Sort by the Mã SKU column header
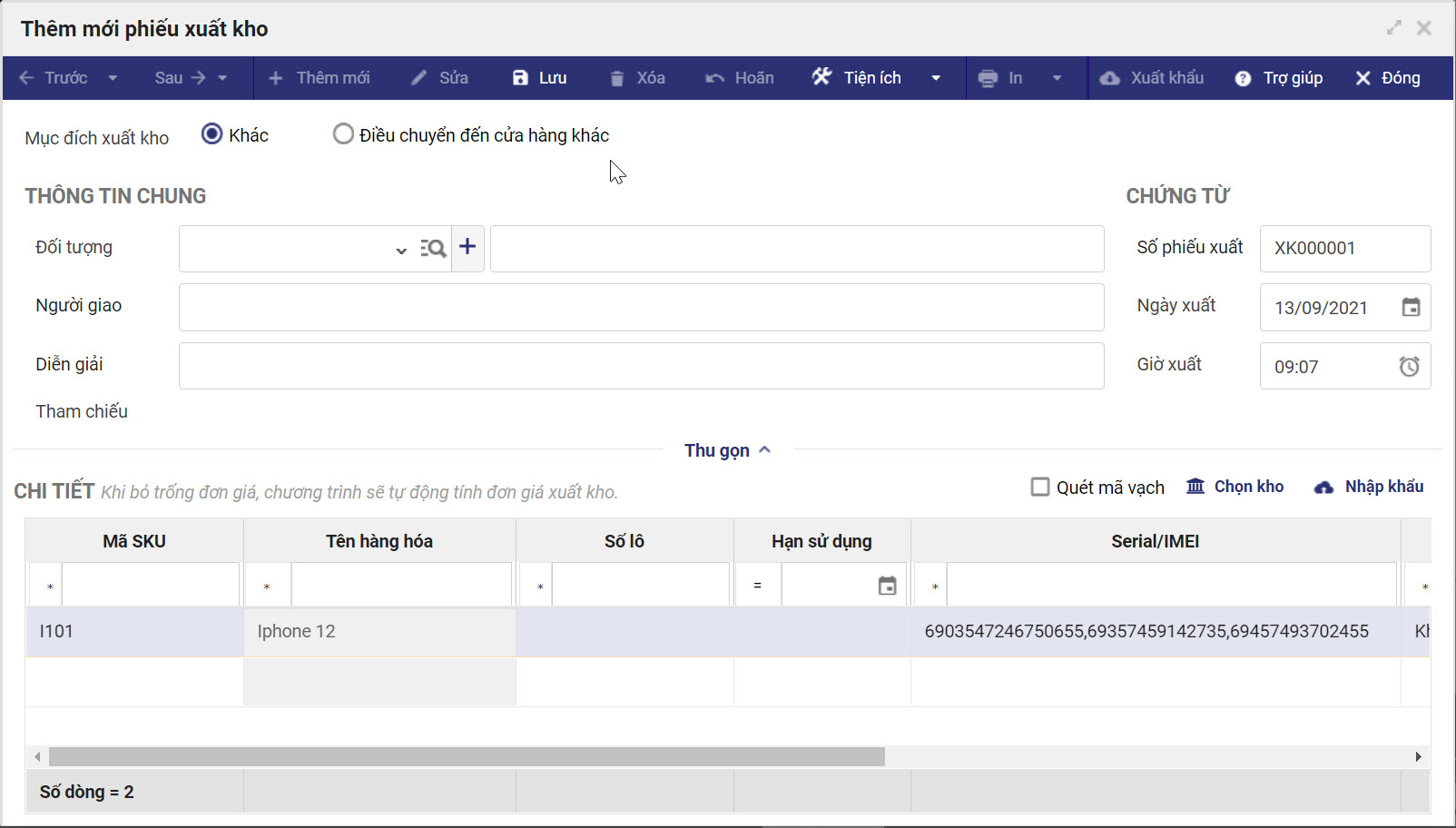This screenshot has height=828, width=1456. pyautogui.click(x=134, y=541)
